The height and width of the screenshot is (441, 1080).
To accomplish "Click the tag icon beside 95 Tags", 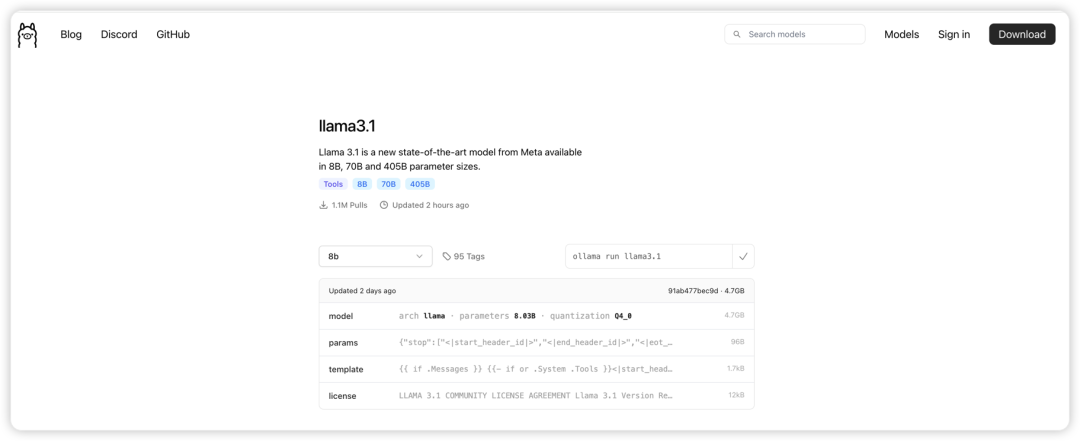I will coord(447,256).
